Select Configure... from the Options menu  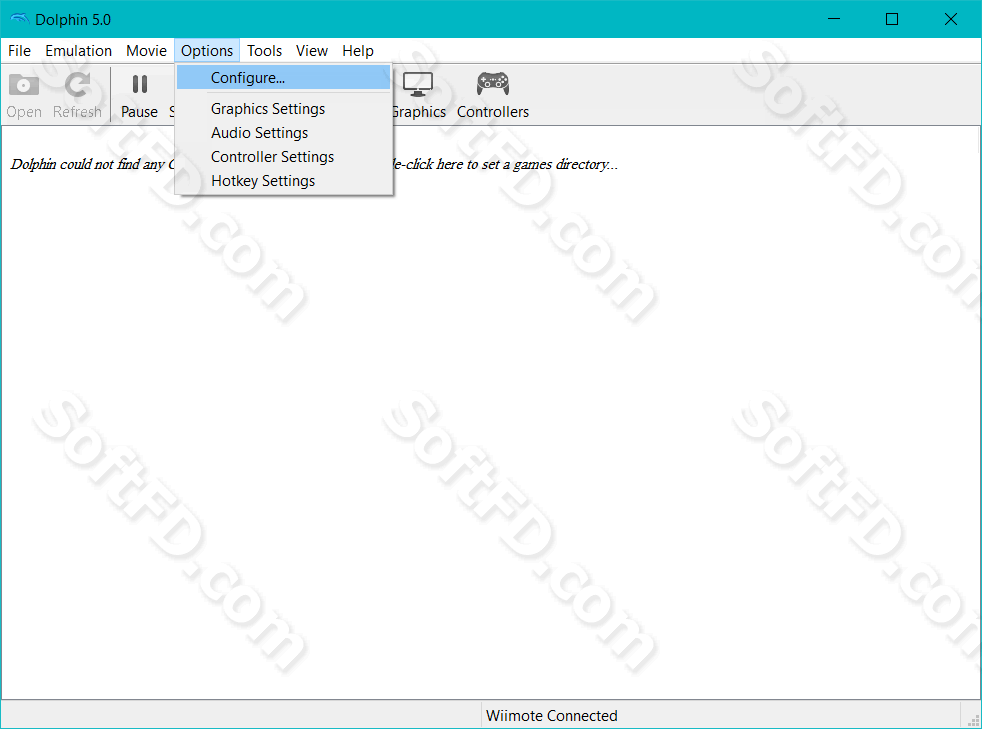pyautogui.click(x=283, y=78)
